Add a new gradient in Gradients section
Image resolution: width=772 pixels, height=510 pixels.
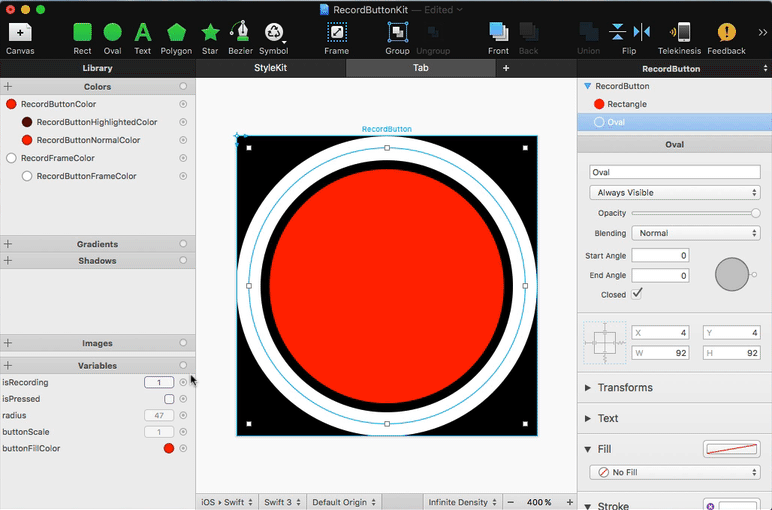8,244
